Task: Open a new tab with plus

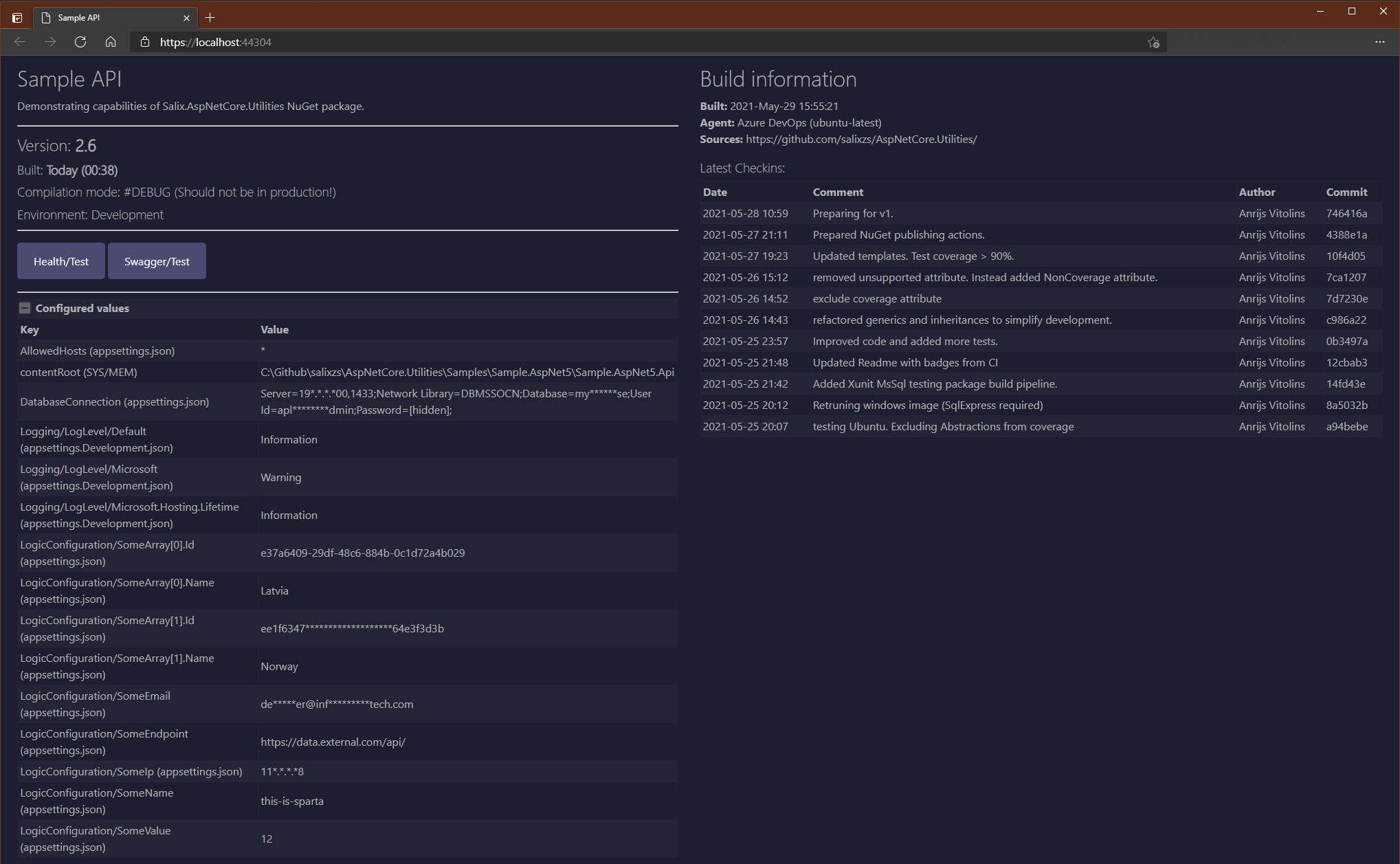Action: (210, 17)
